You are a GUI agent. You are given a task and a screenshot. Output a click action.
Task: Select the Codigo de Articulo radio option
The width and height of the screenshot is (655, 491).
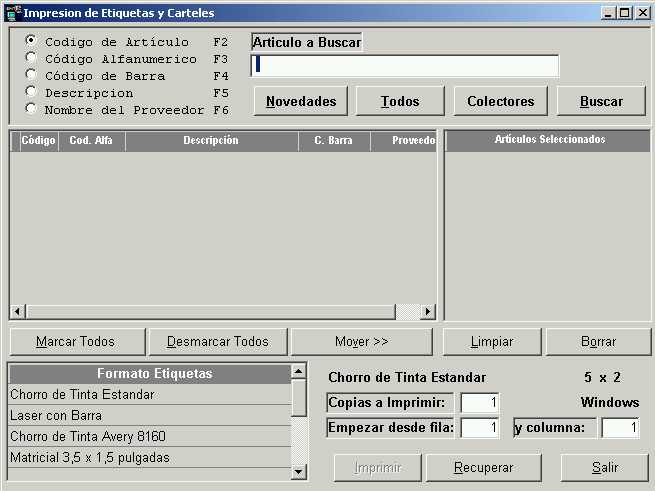coord(31,41)
